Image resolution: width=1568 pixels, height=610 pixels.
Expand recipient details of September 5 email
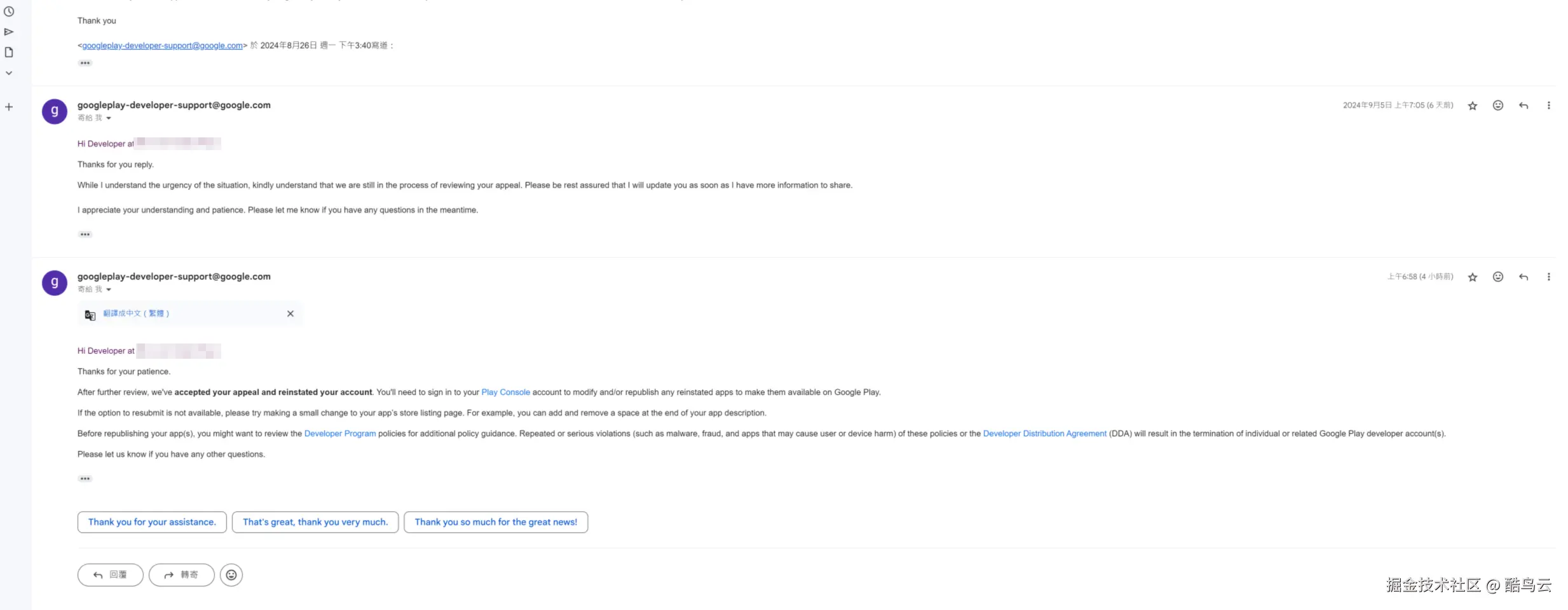tap(109, 118)
